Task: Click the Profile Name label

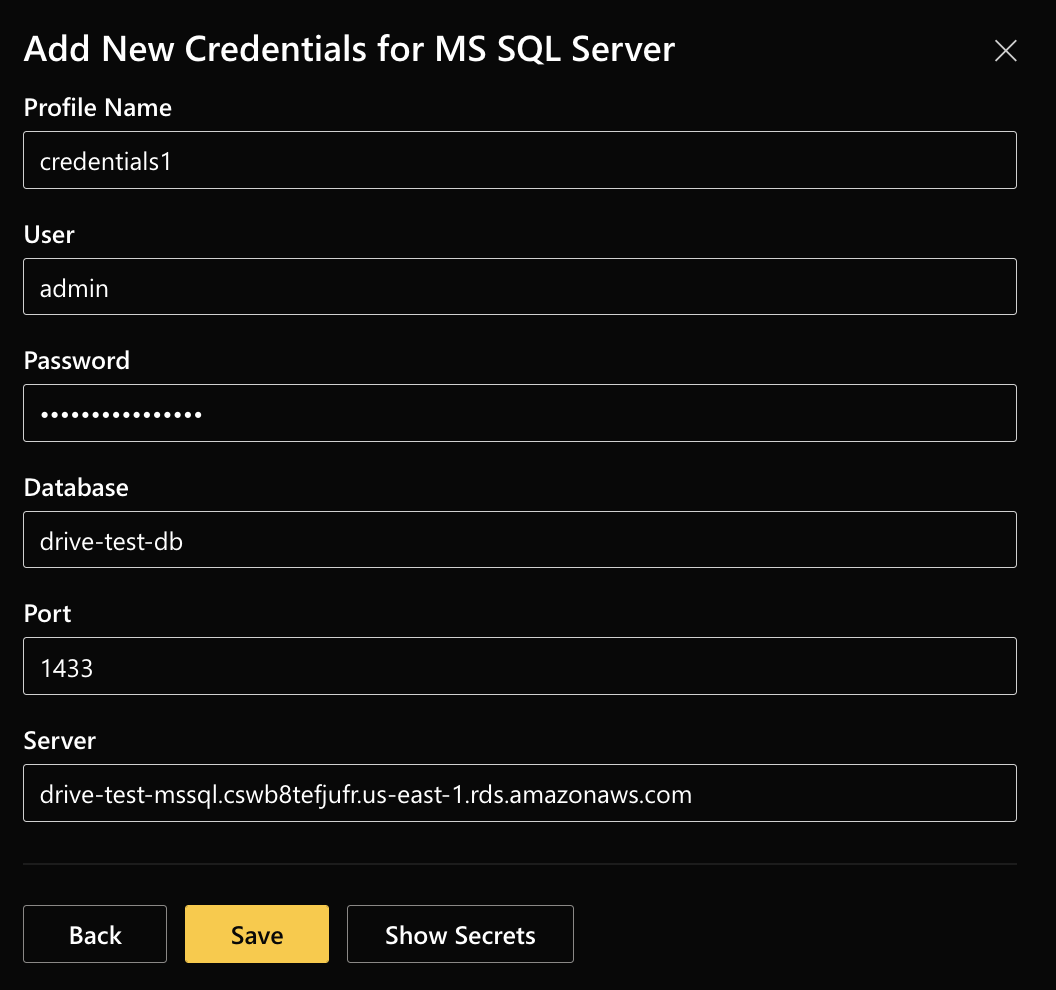Action: pos(97,107)
